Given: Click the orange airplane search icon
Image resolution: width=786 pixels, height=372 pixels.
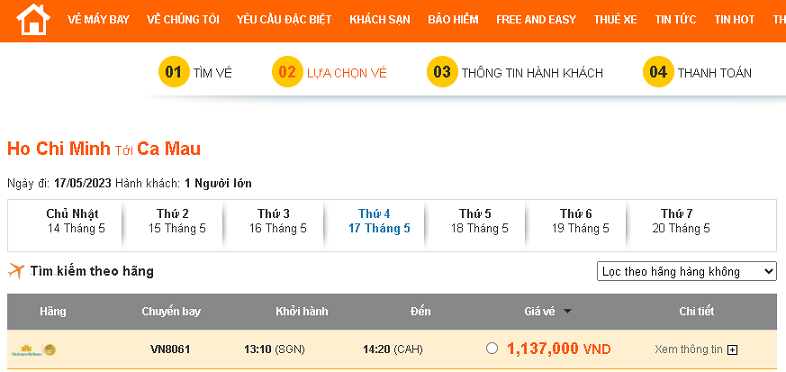Looking at the screenshot, I should pyautogui.click(x=16, y=271).
